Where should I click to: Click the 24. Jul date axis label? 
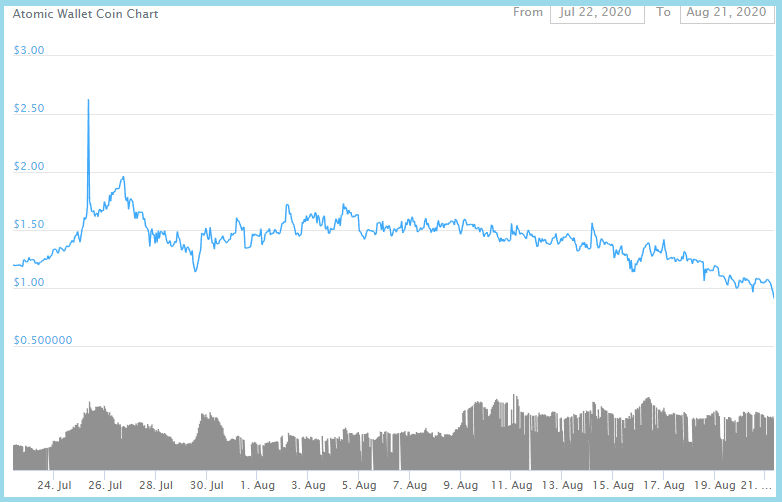[x=54, y=485]
